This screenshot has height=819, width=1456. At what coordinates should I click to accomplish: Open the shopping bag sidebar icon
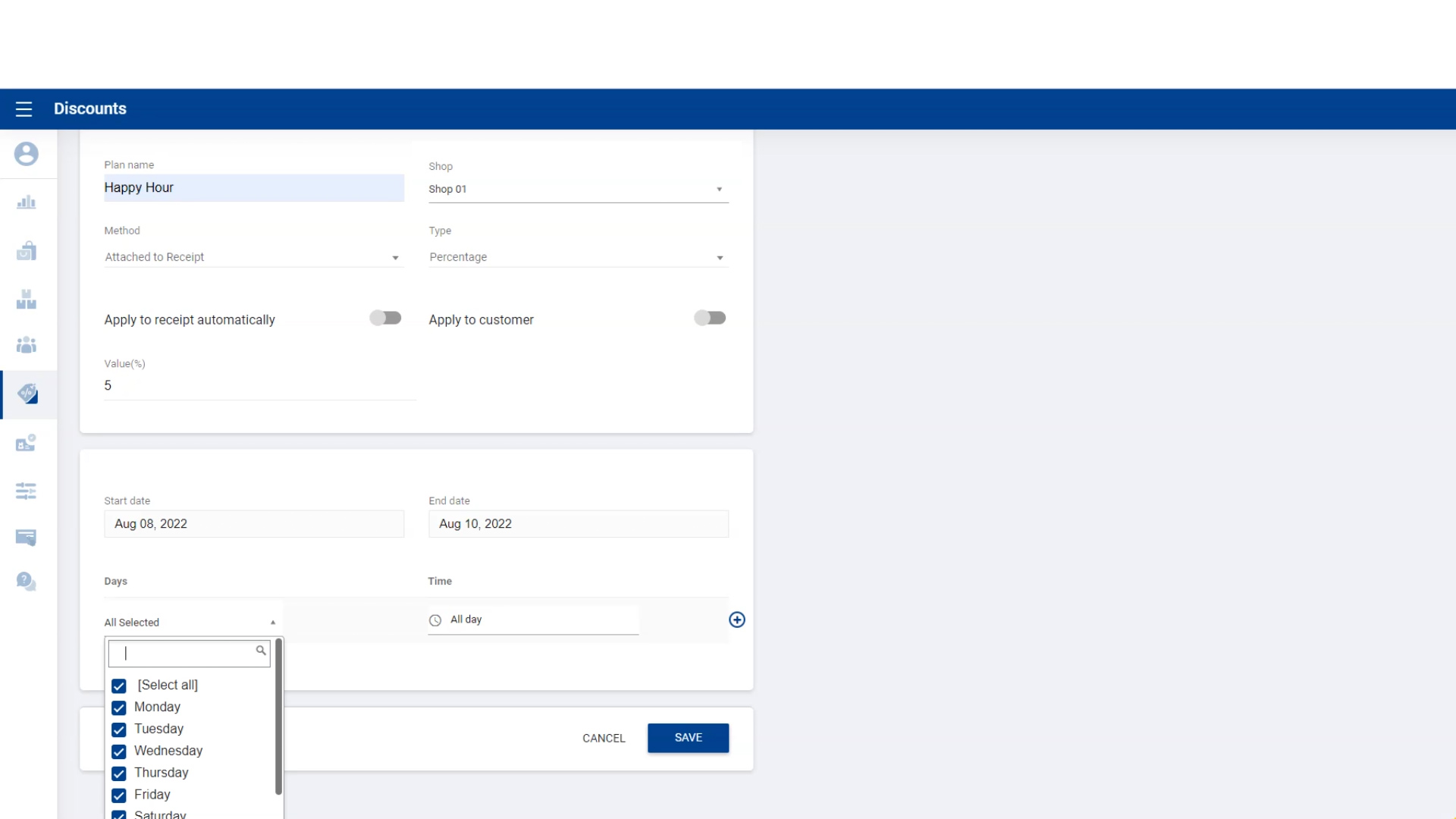tap(26, 251)
